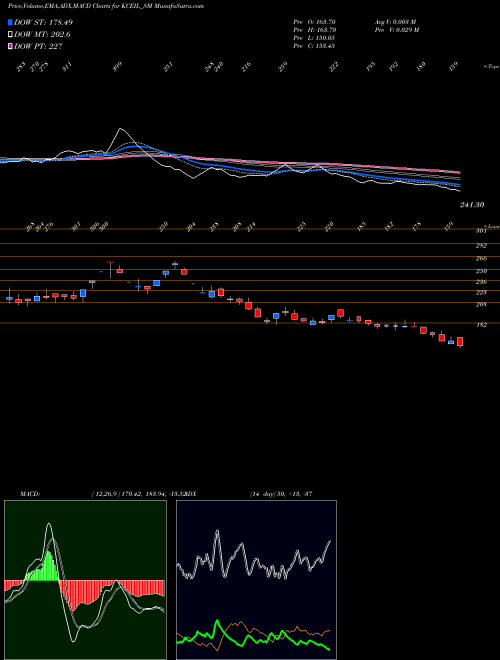Image resolution: width=500 pixels, height=660 pixels.
Task: Click the chart title mentioning KCEIL_SM
Action: click(x=106, y=6)
